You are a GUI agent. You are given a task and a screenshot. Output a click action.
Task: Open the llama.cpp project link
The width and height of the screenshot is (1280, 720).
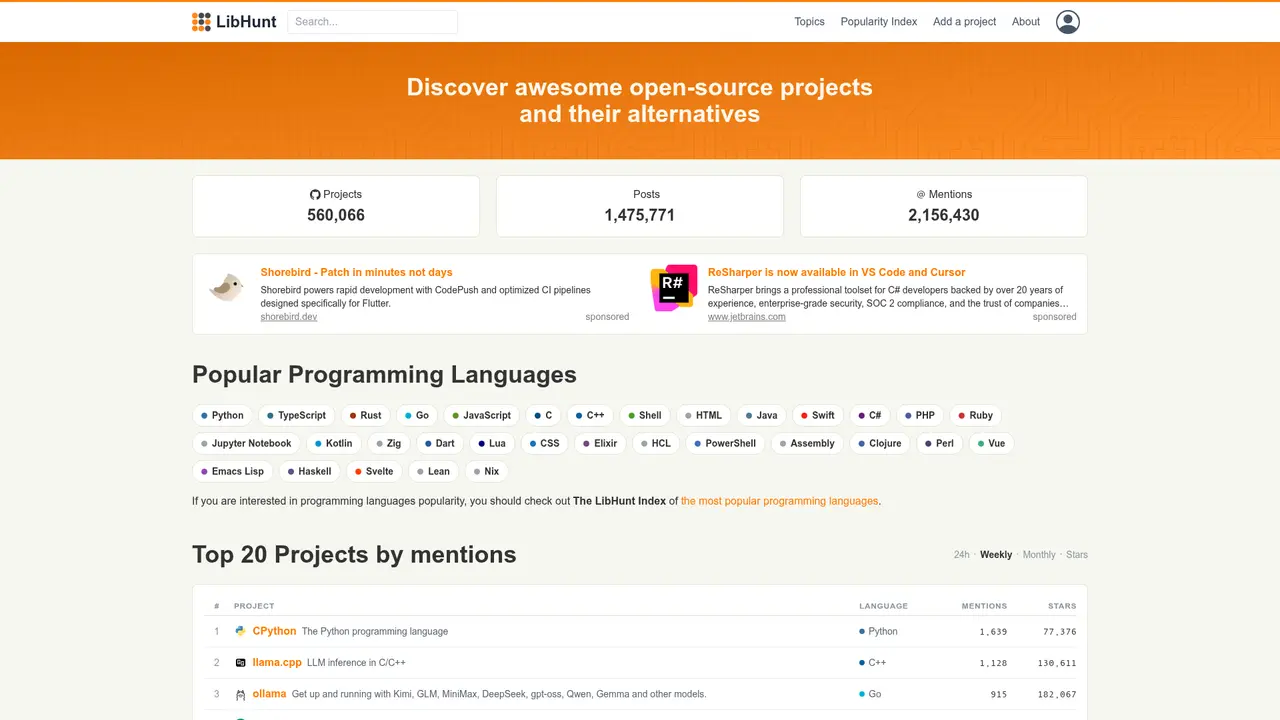(x=277, y=662)
